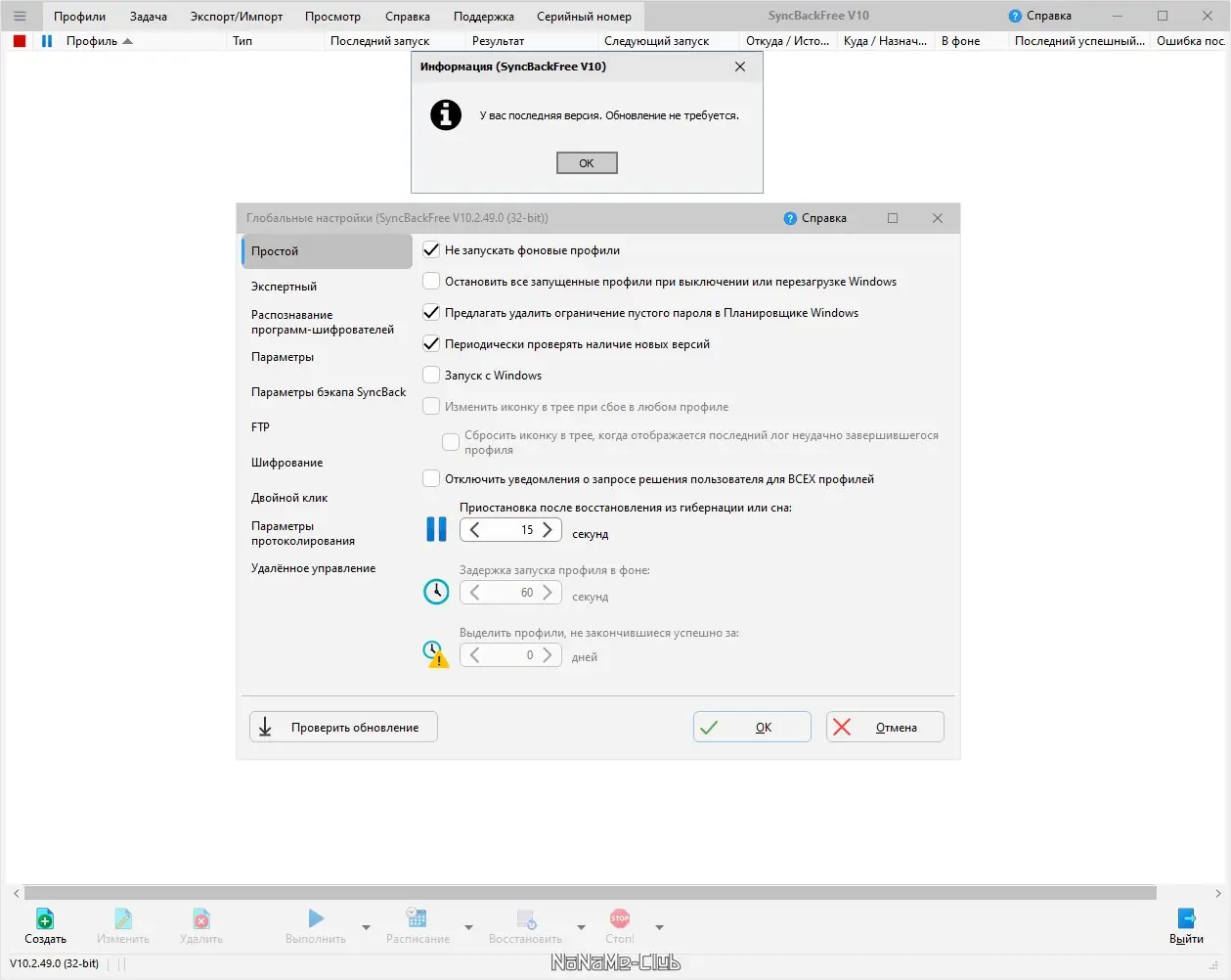The height and width of the screenshot is (980, 1231).
Task: Click the Выйти (exit) icon
Action: coord(1186,918)
